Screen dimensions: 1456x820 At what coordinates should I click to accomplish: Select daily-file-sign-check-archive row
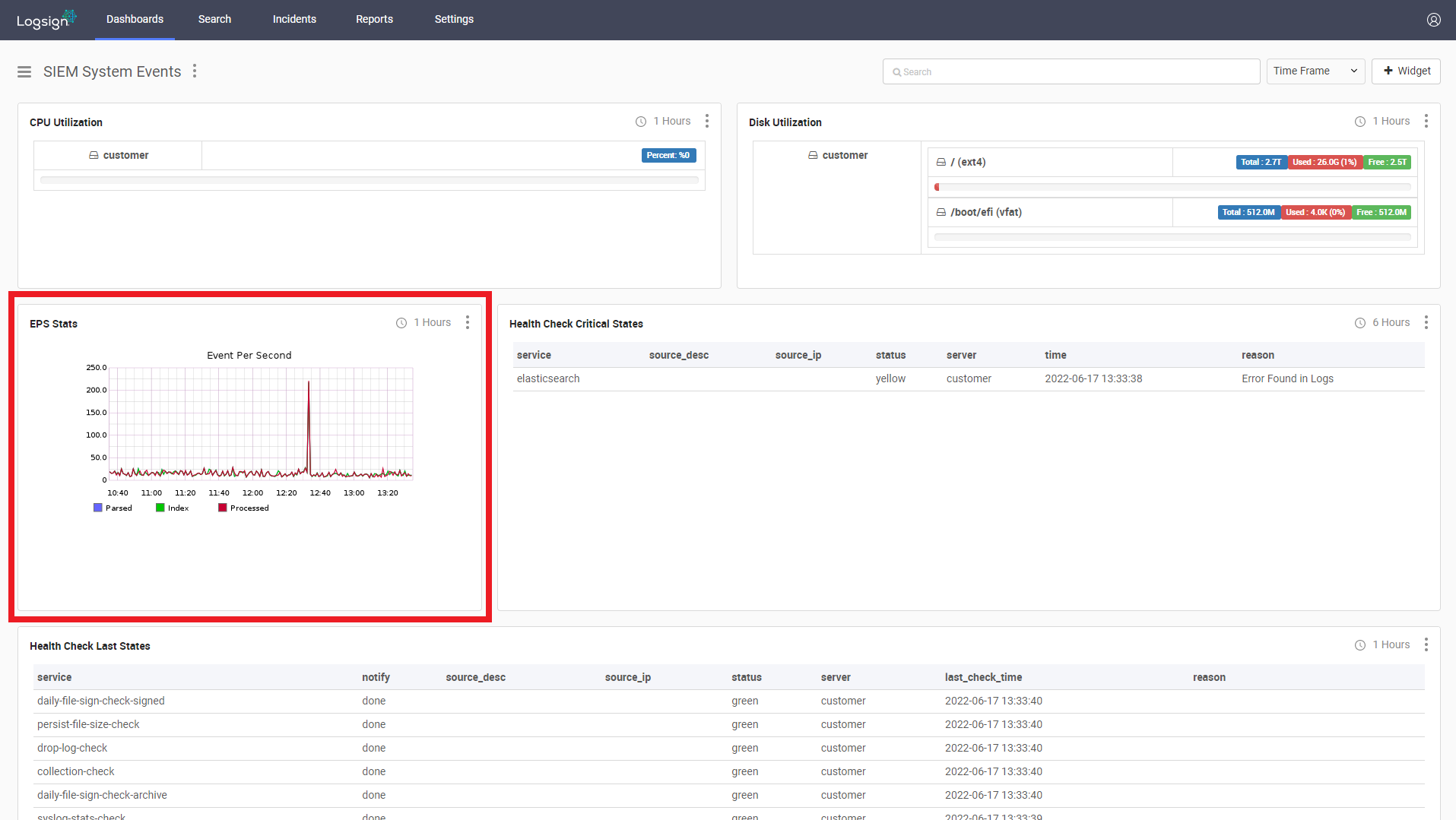[x=729, y=795]
